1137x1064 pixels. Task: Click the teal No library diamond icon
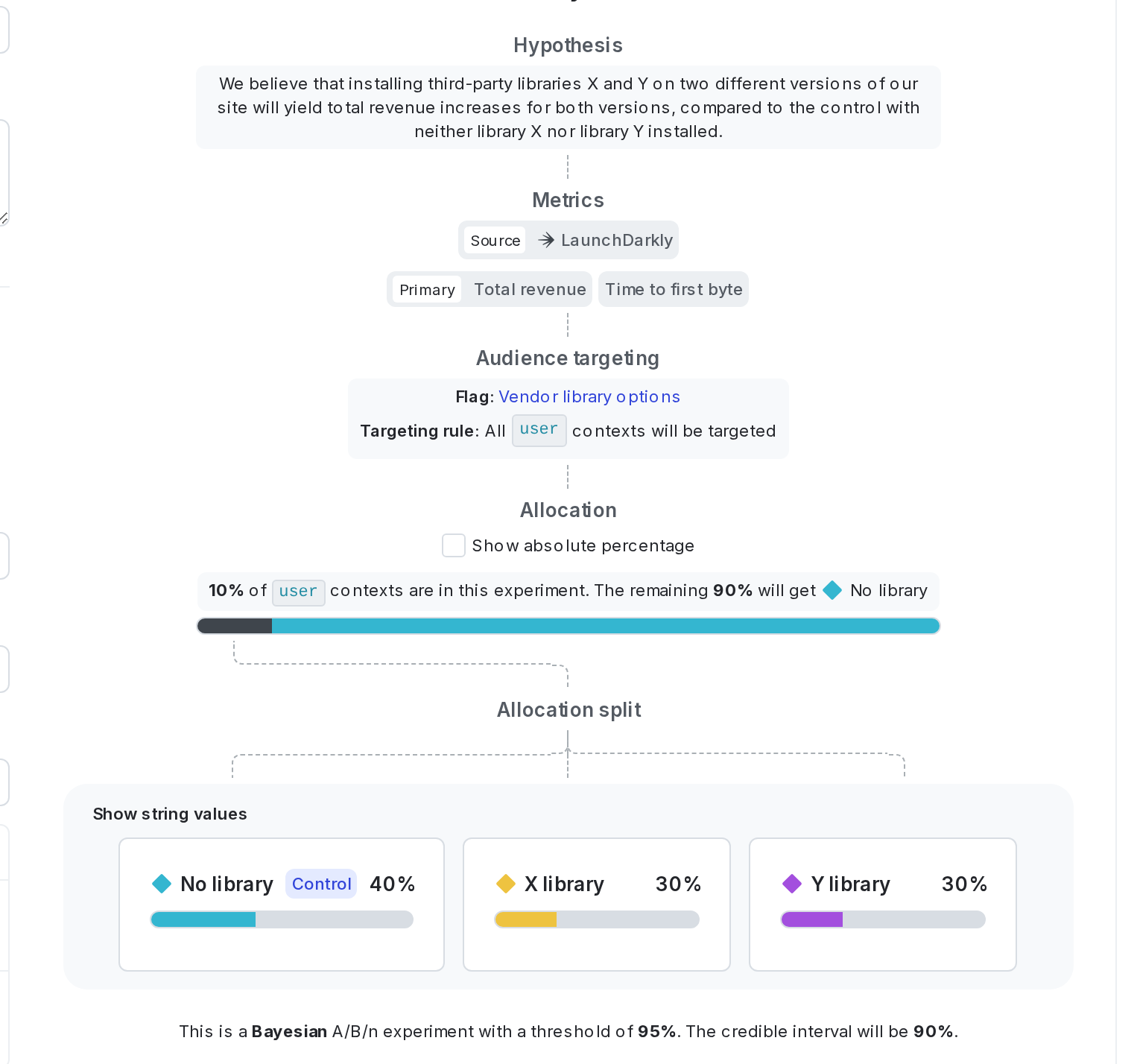162,884
